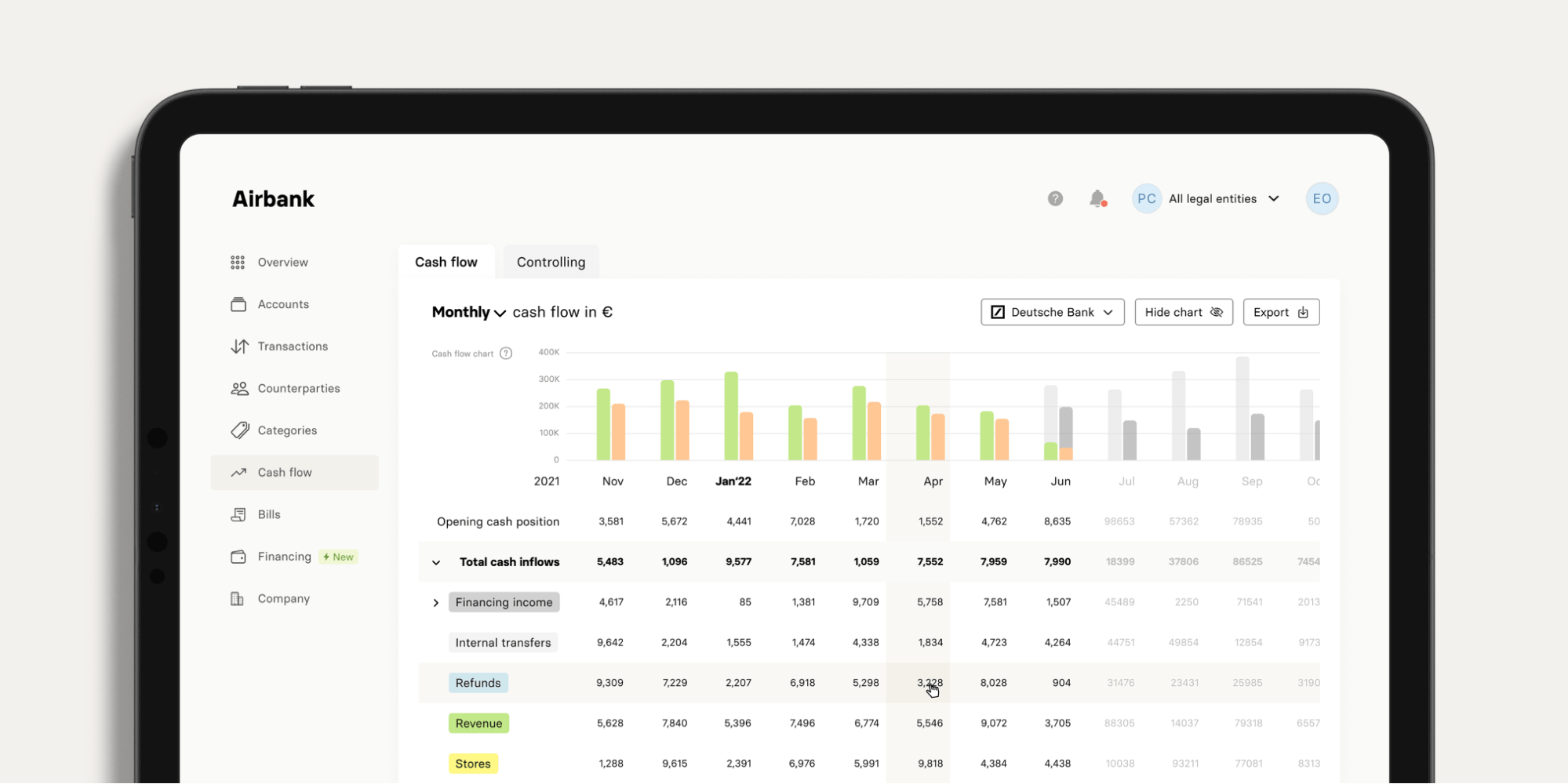Collapse the Total cash inflows row
Screen dimensions: 1568x784
(436, 562)
